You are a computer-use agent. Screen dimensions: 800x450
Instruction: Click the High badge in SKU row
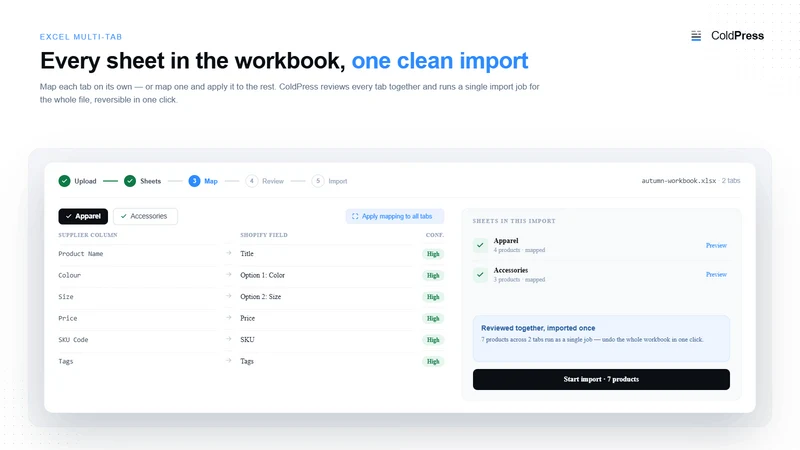(433, 340)
